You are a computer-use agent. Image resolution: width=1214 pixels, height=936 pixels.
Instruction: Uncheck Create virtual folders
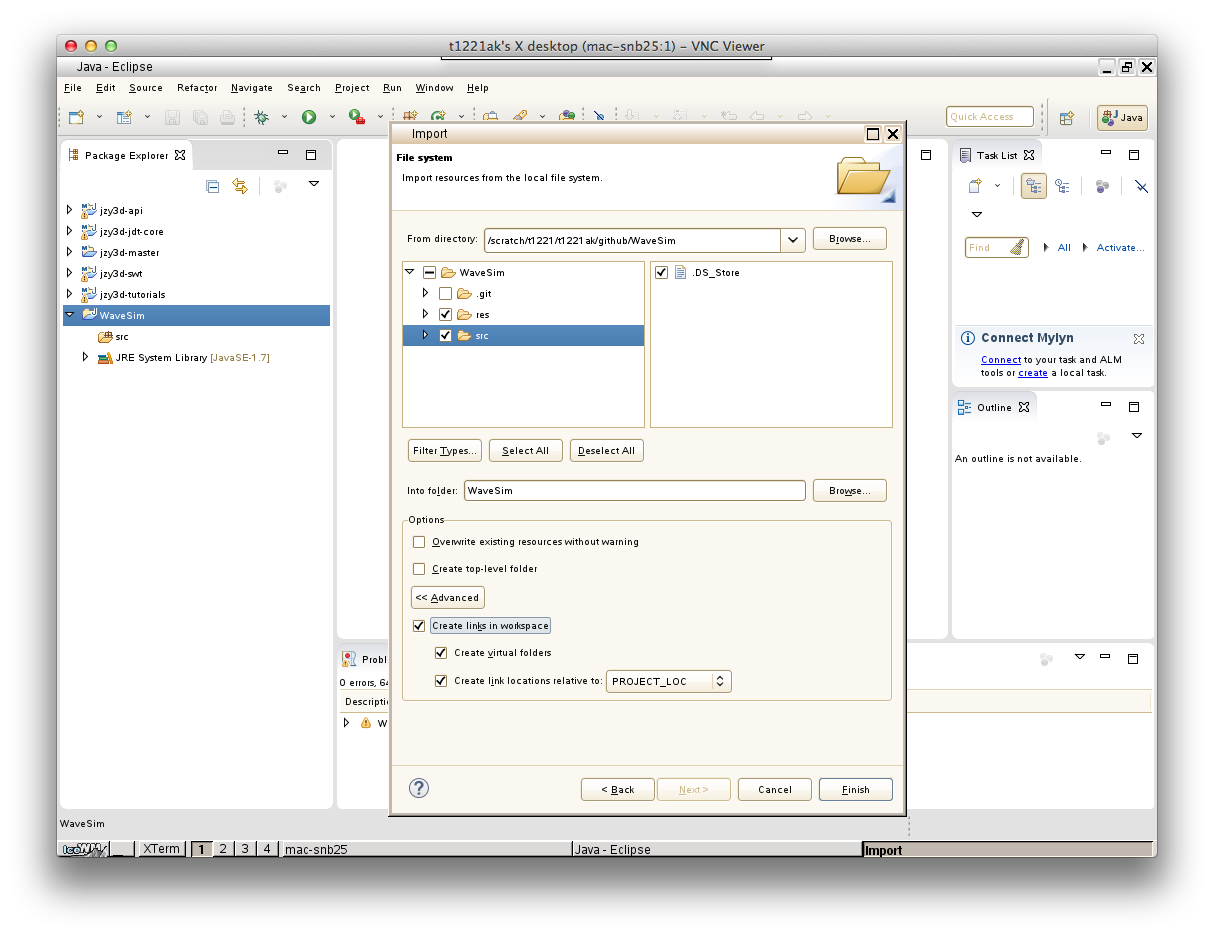tap(441, 653)
